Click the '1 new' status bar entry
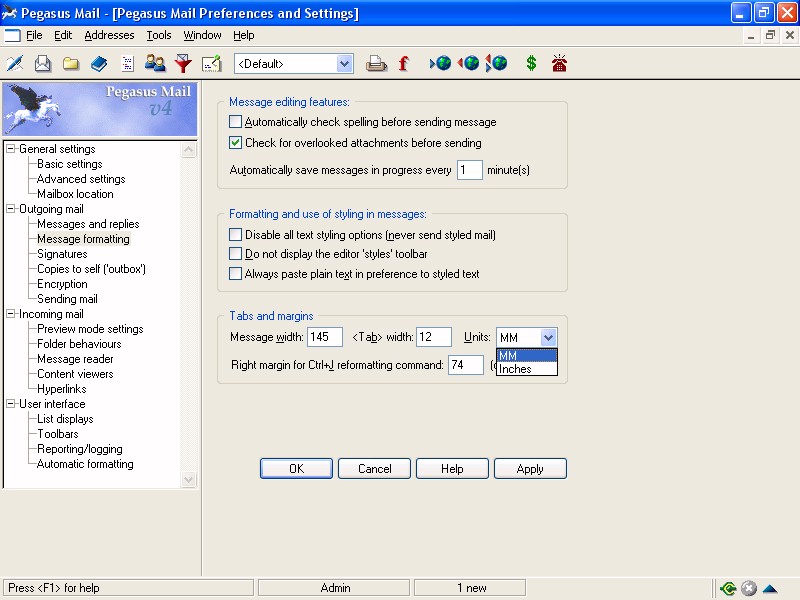 470,588
